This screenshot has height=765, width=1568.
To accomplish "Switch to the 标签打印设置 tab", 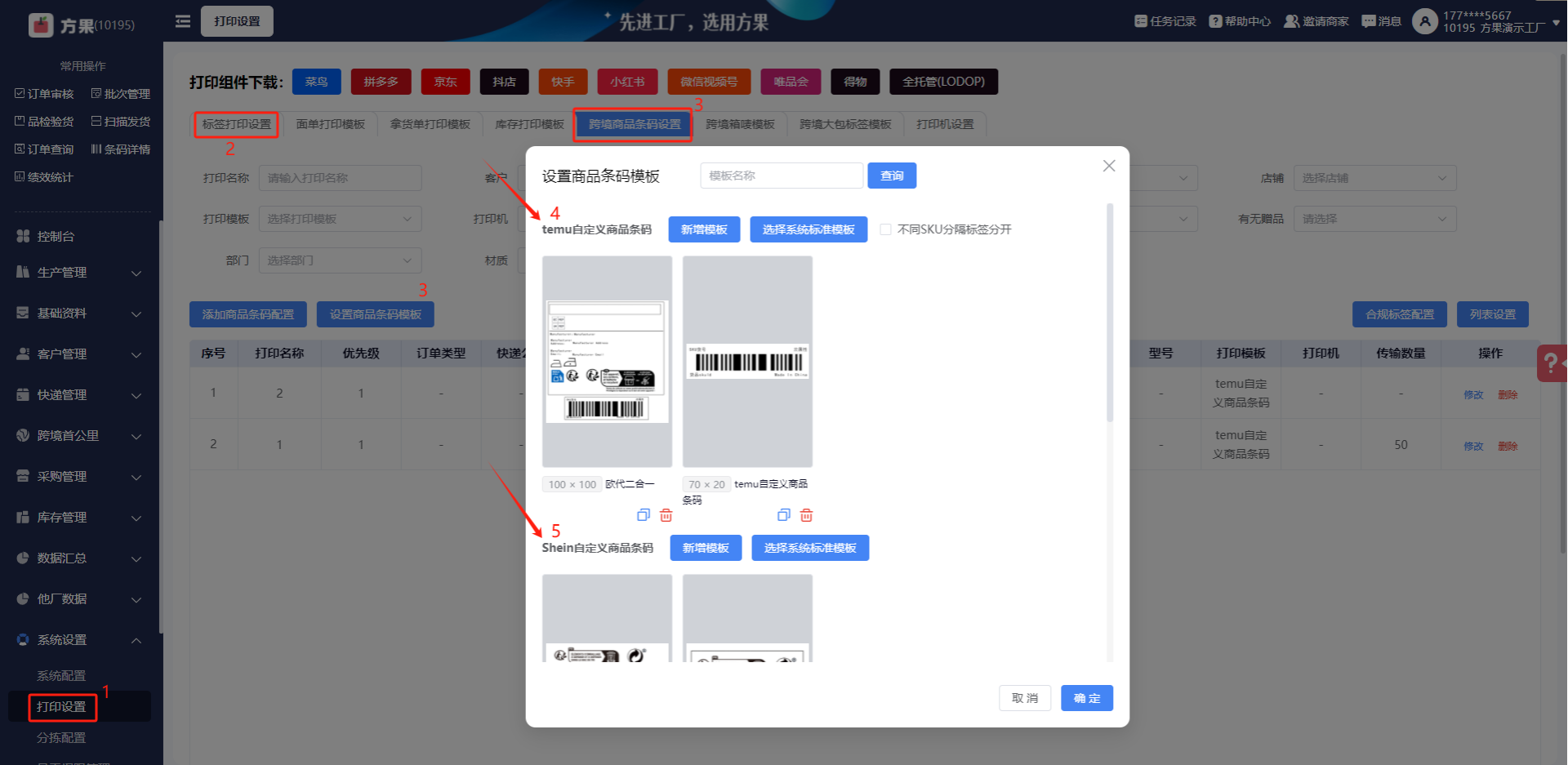I will click(237, 124).
